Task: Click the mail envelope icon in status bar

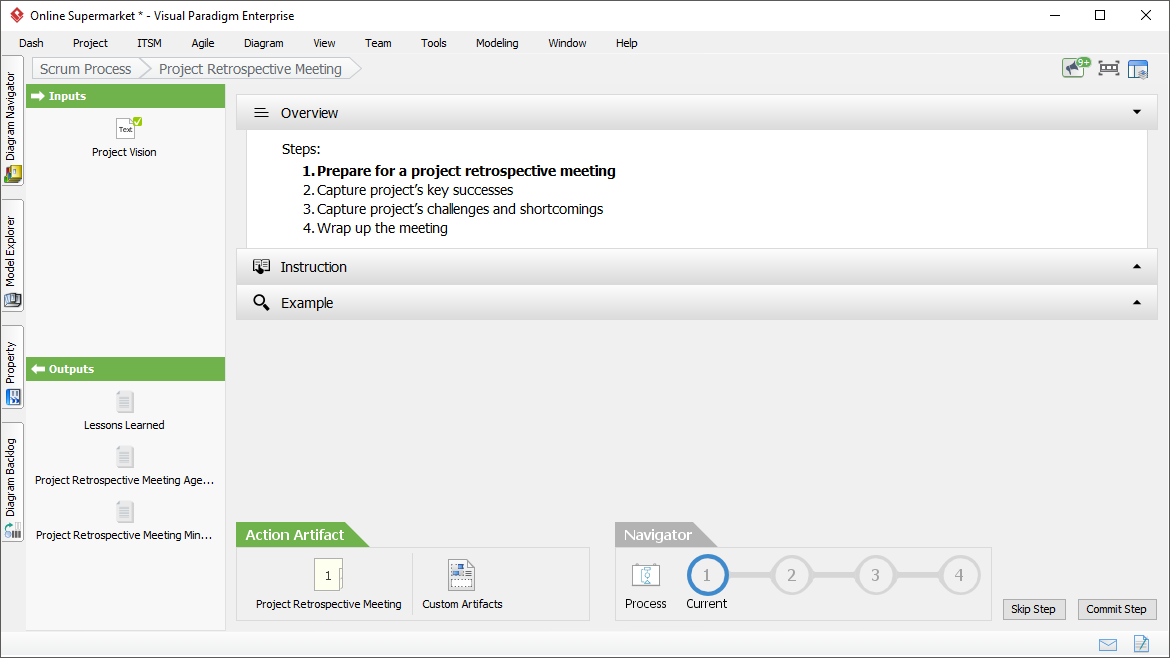Action: pos(1108,645)
